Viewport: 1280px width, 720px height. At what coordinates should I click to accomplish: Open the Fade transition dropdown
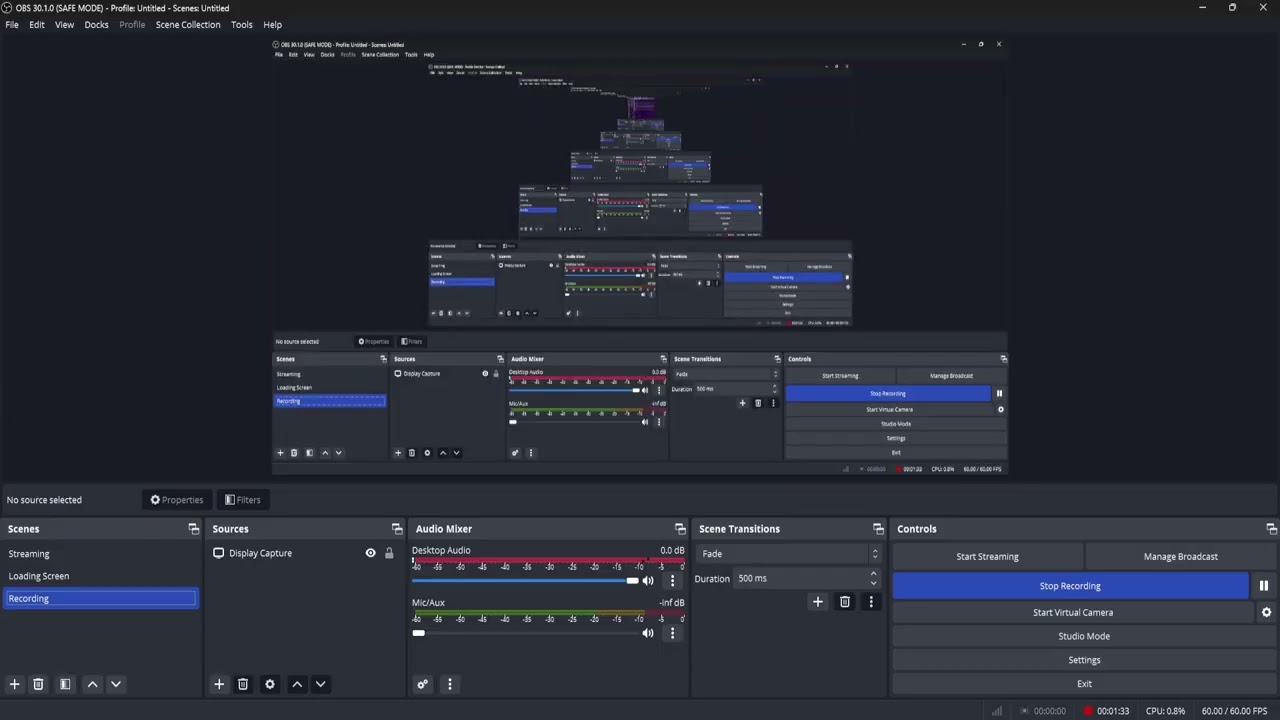click(x=789, y=554)
